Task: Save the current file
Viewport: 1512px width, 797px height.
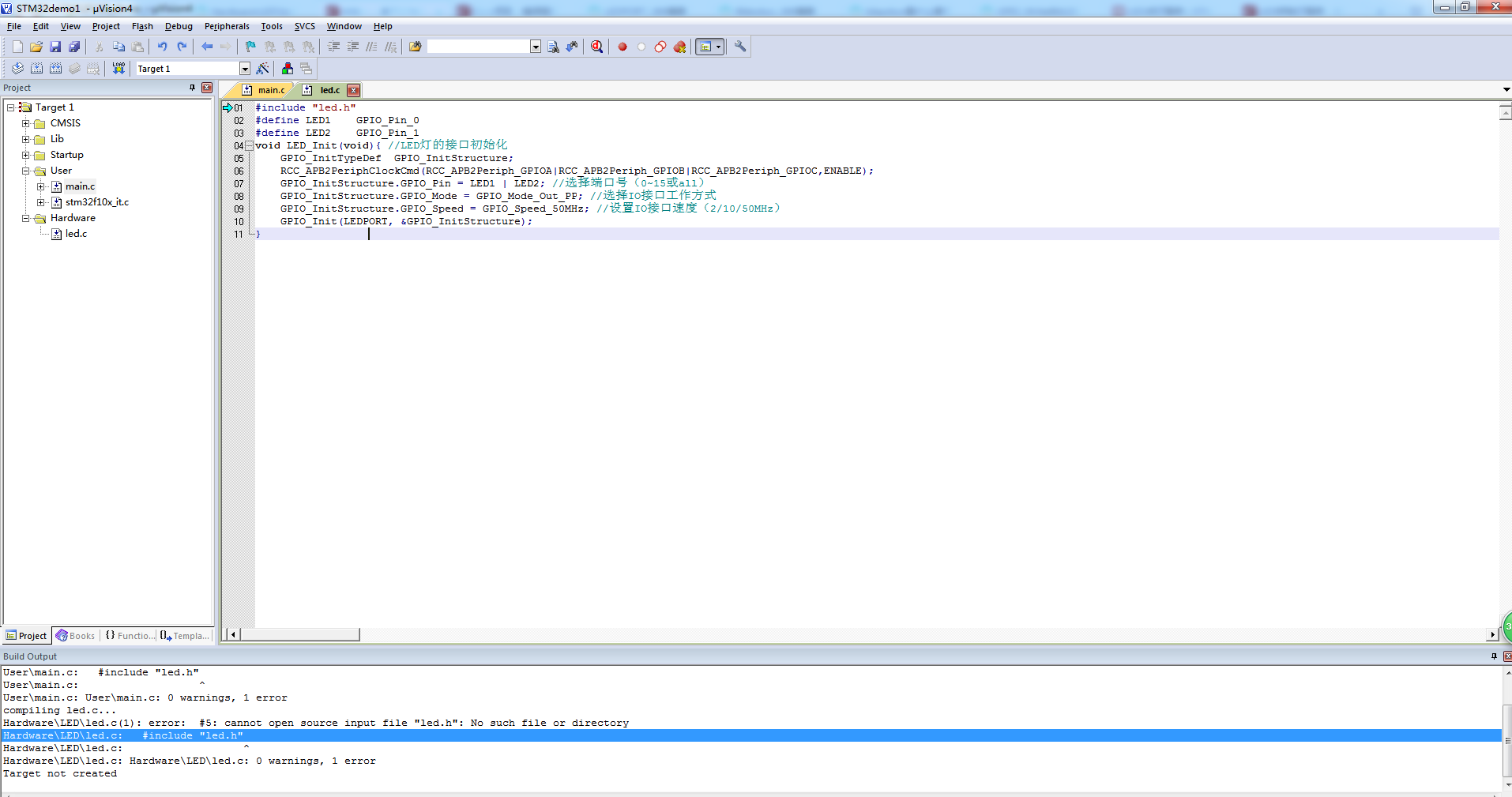Action: (x=55, y=47)
